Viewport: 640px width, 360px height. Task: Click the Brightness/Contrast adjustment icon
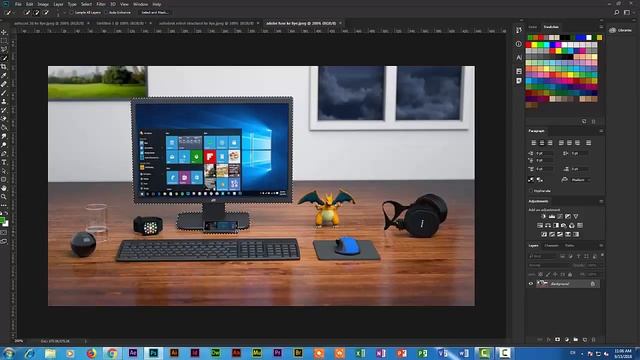pos(544,216)
